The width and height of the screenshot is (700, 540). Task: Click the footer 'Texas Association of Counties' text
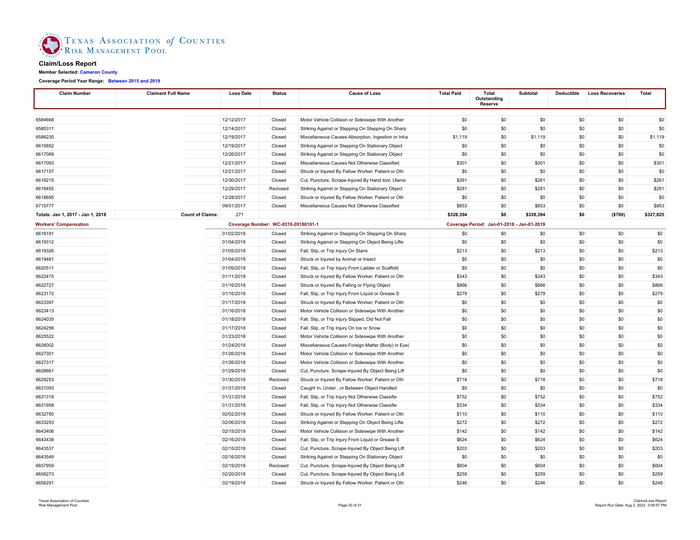(63, 501)
